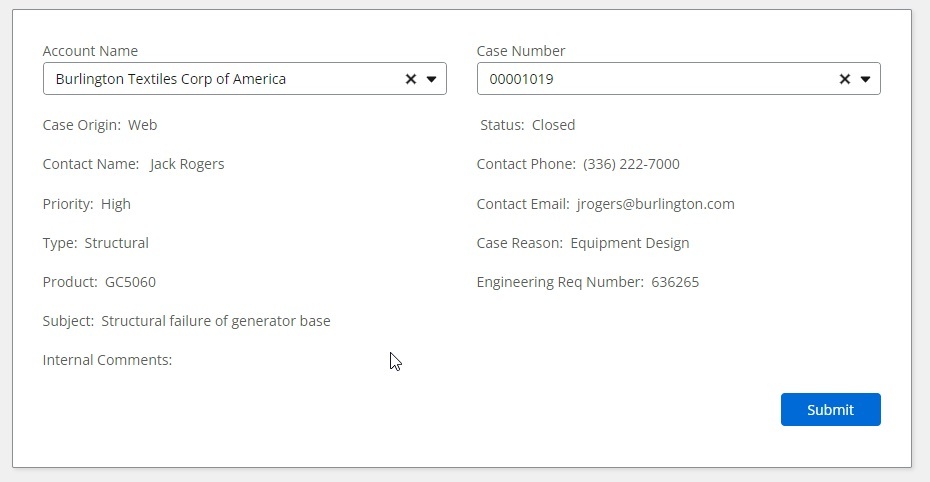Open the Account Name dropdown arrow
Screen dimensions: 930x482
432,79
